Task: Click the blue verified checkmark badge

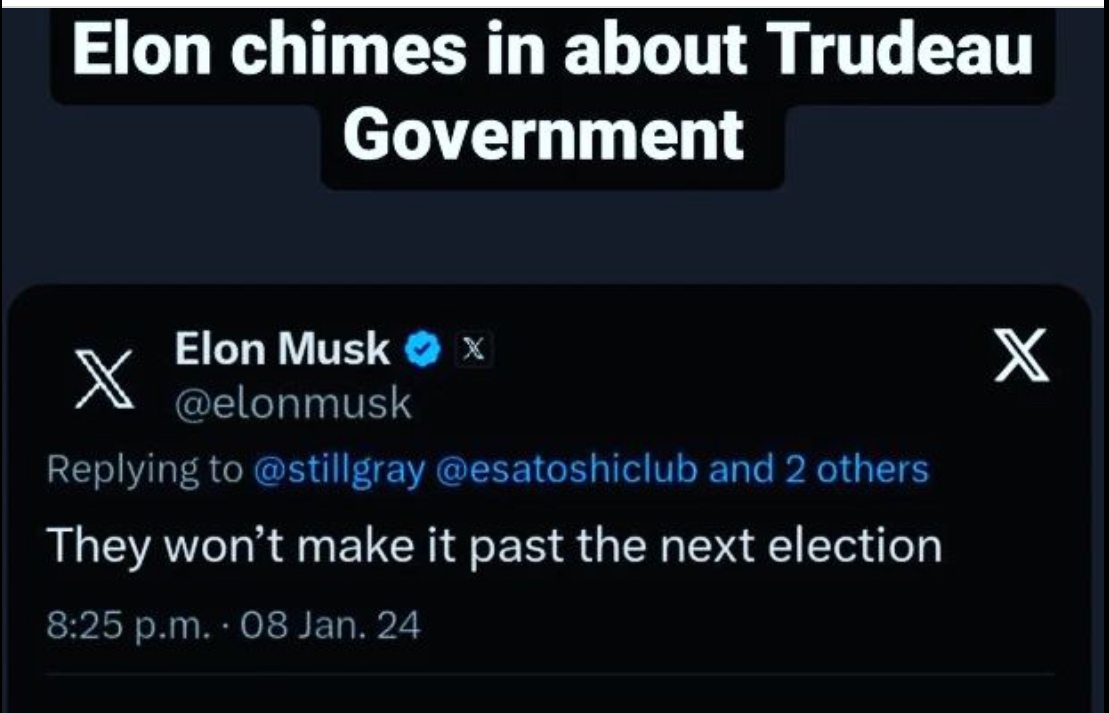Action: pyautogui.click(x=423, y=349)
